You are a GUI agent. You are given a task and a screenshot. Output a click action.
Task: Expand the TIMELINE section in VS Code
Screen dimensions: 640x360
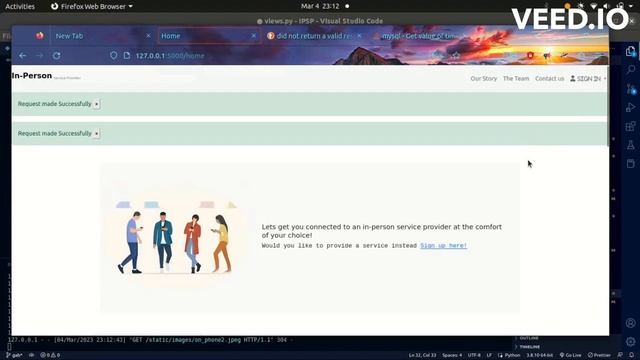pos(527,347)
